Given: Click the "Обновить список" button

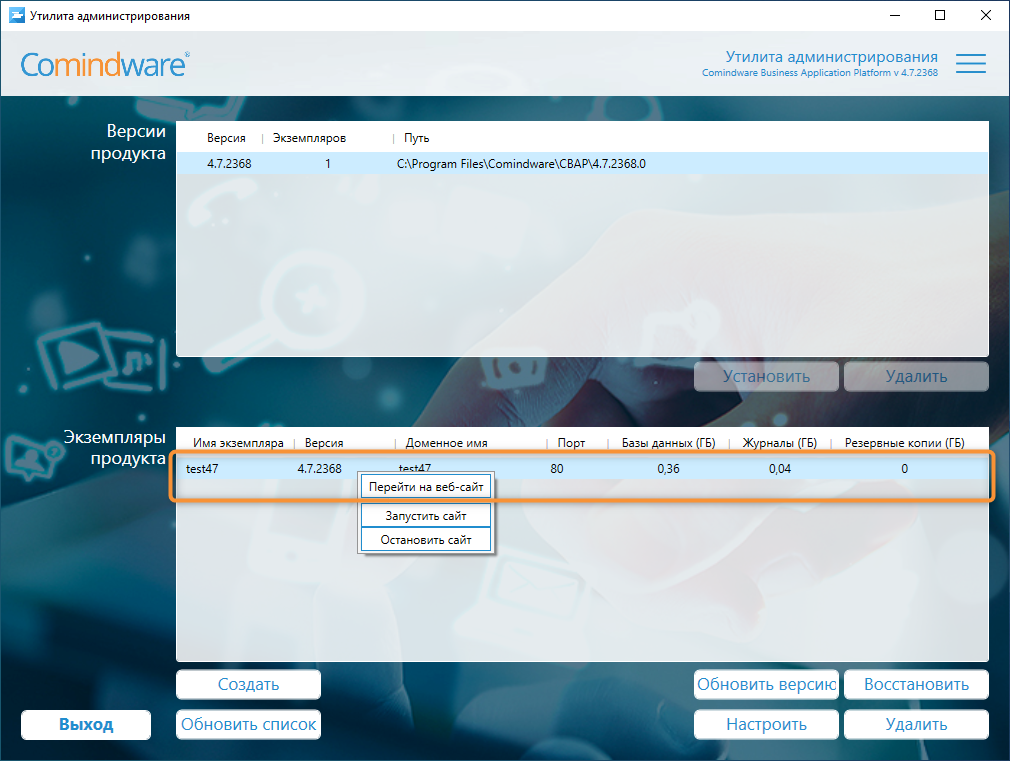Looking at the screenshot, I should click(x=248, y=724).
